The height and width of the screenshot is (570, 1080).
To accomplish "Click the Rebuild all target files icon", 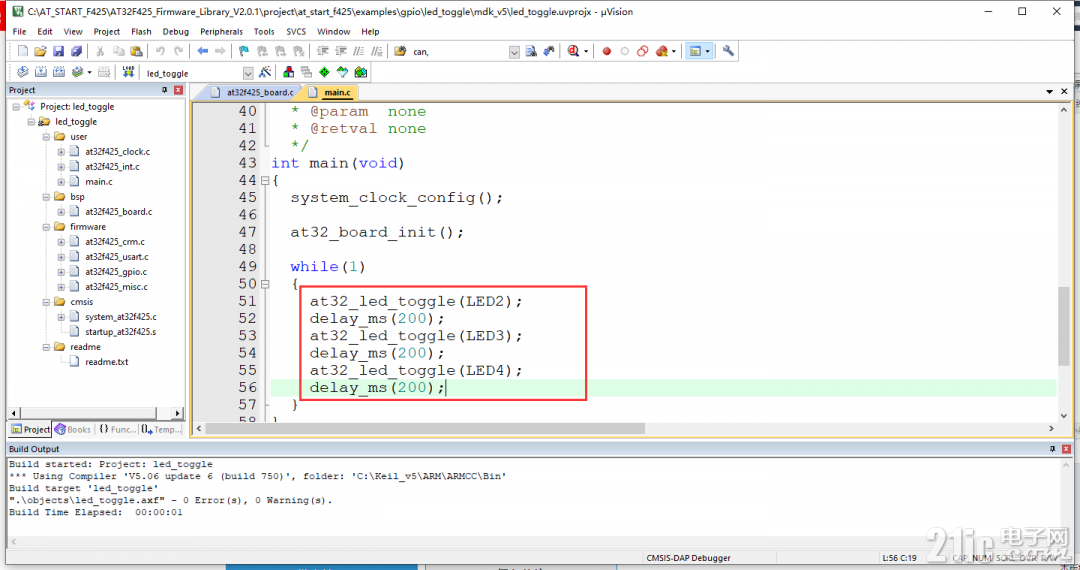I will click(59, 72).
